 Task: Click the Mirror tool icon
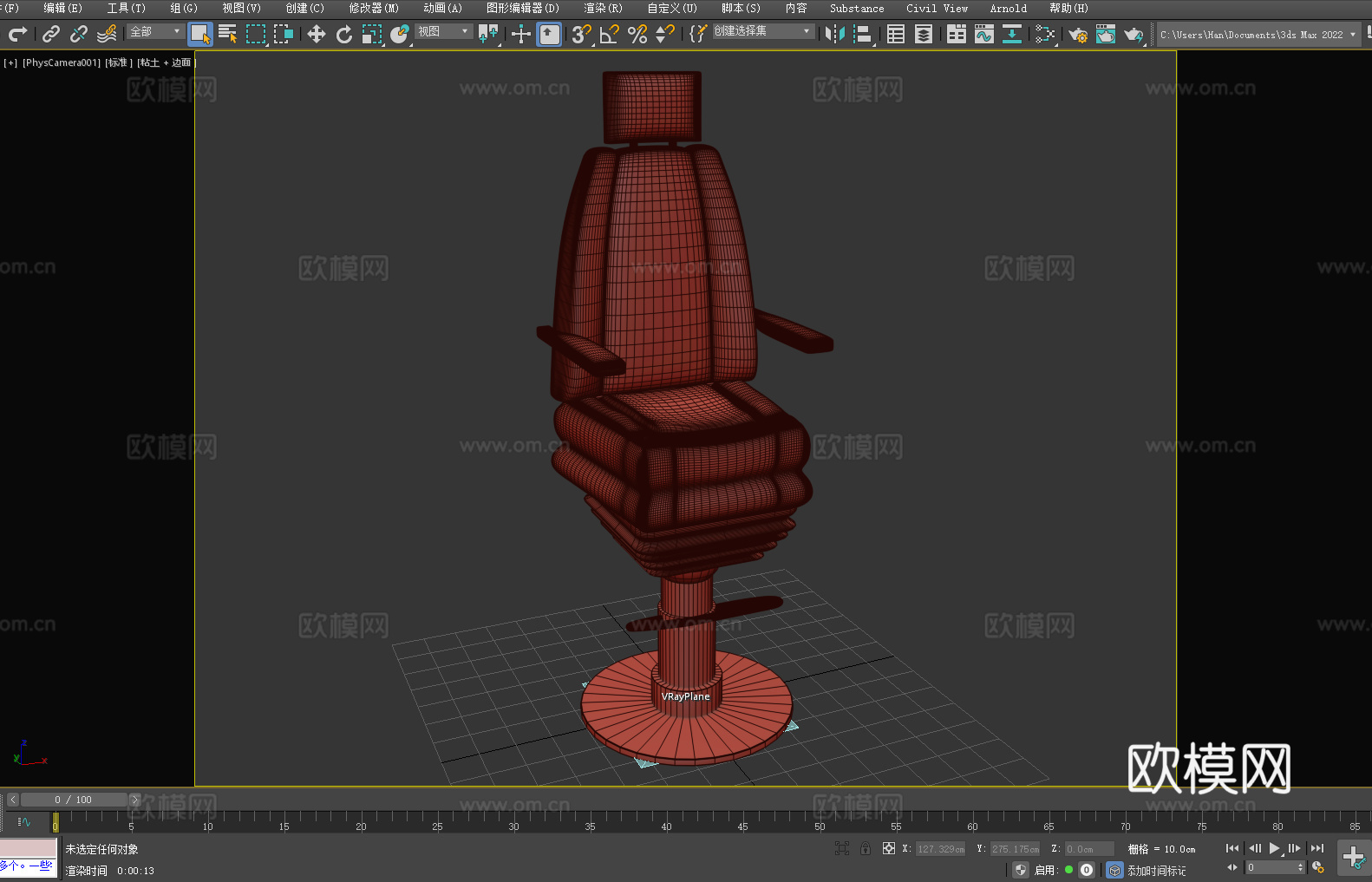[x=835, y=34]
